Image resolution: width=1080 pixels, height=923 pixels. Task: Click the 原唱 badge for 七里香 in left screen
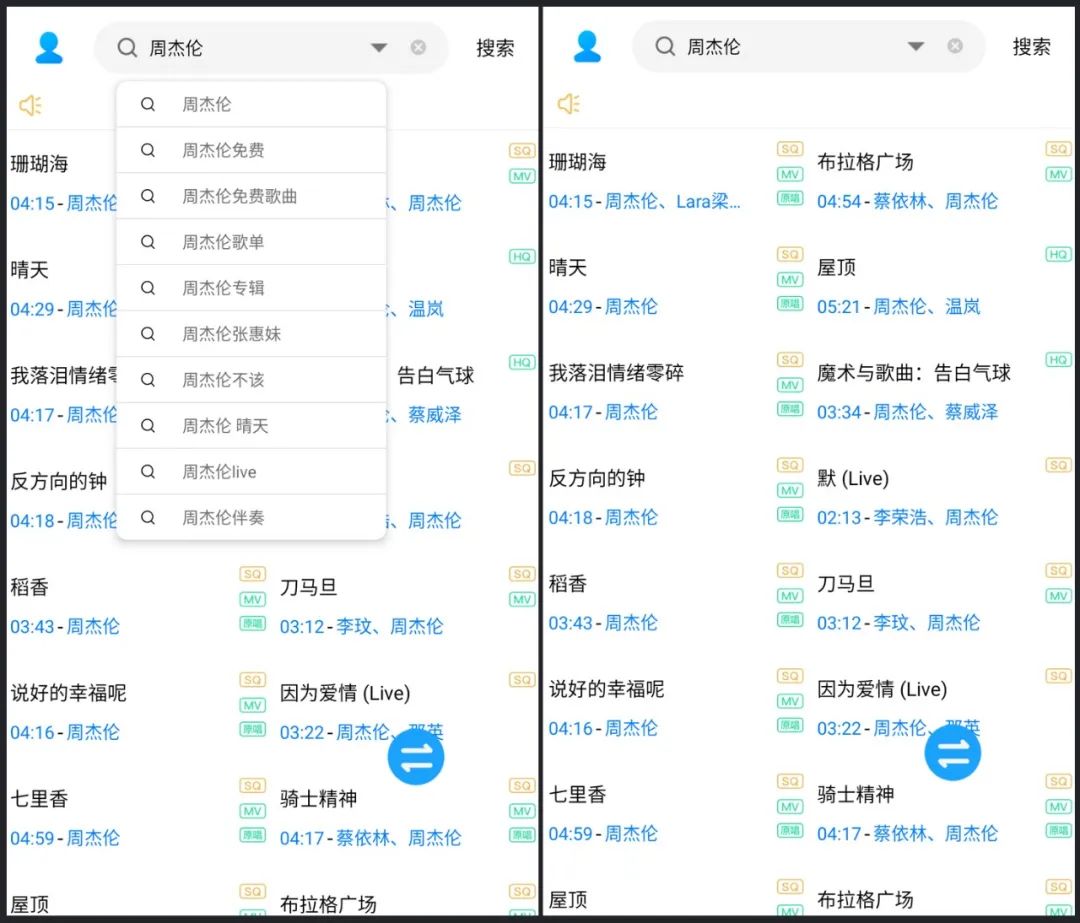coord(253,835)
